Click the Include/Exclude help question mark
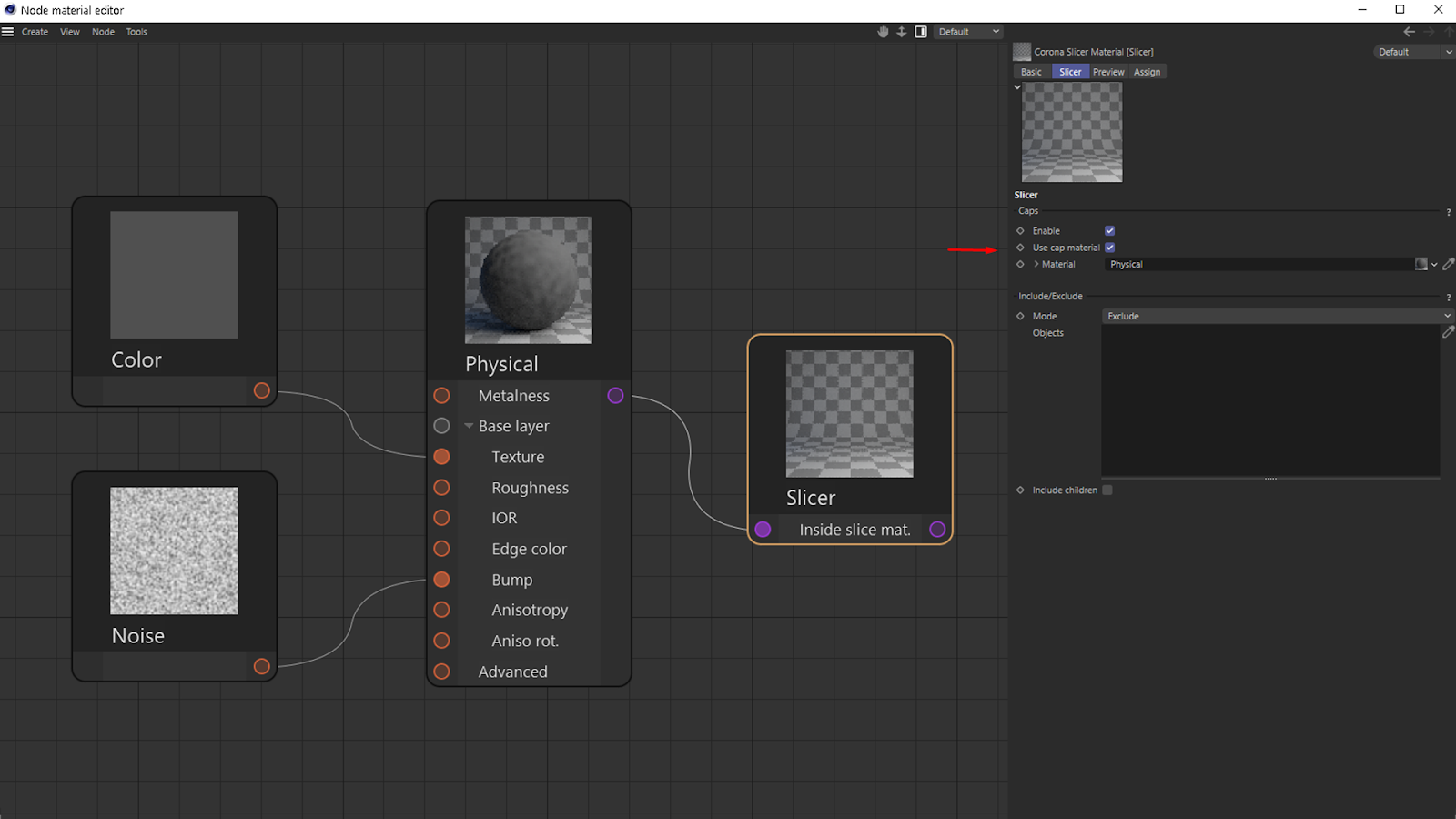 coord(1449,298)
